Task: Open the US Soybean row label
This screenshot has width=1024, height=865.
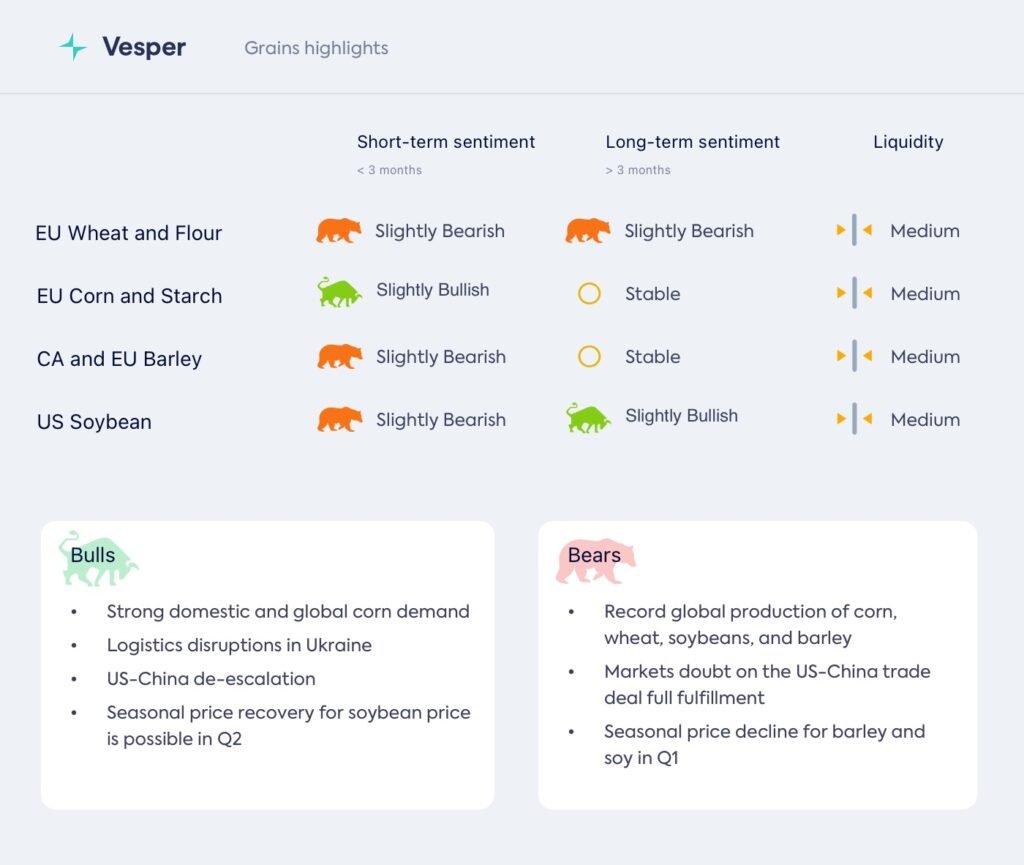Action: 94,422
